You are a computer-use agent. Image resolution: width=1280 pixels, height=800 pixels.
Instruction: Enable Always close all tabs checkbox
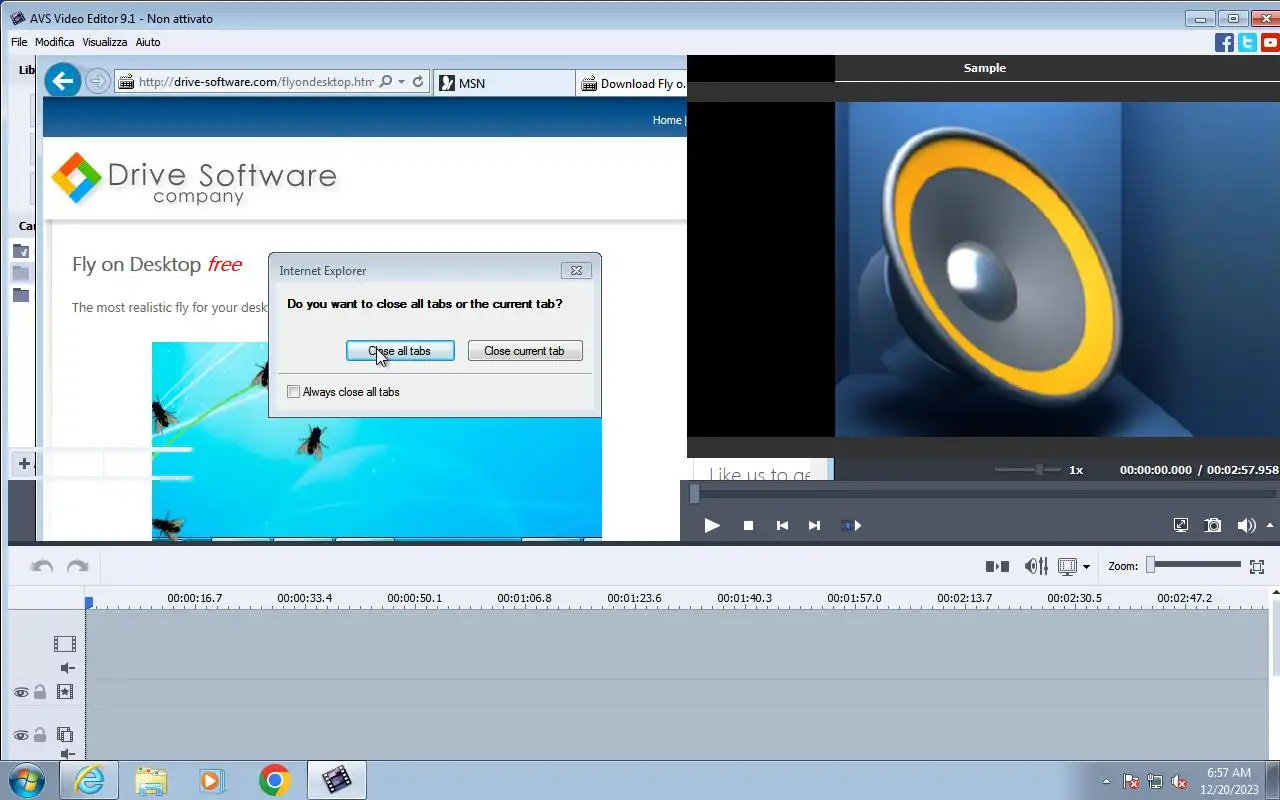[x=293, y=392]
